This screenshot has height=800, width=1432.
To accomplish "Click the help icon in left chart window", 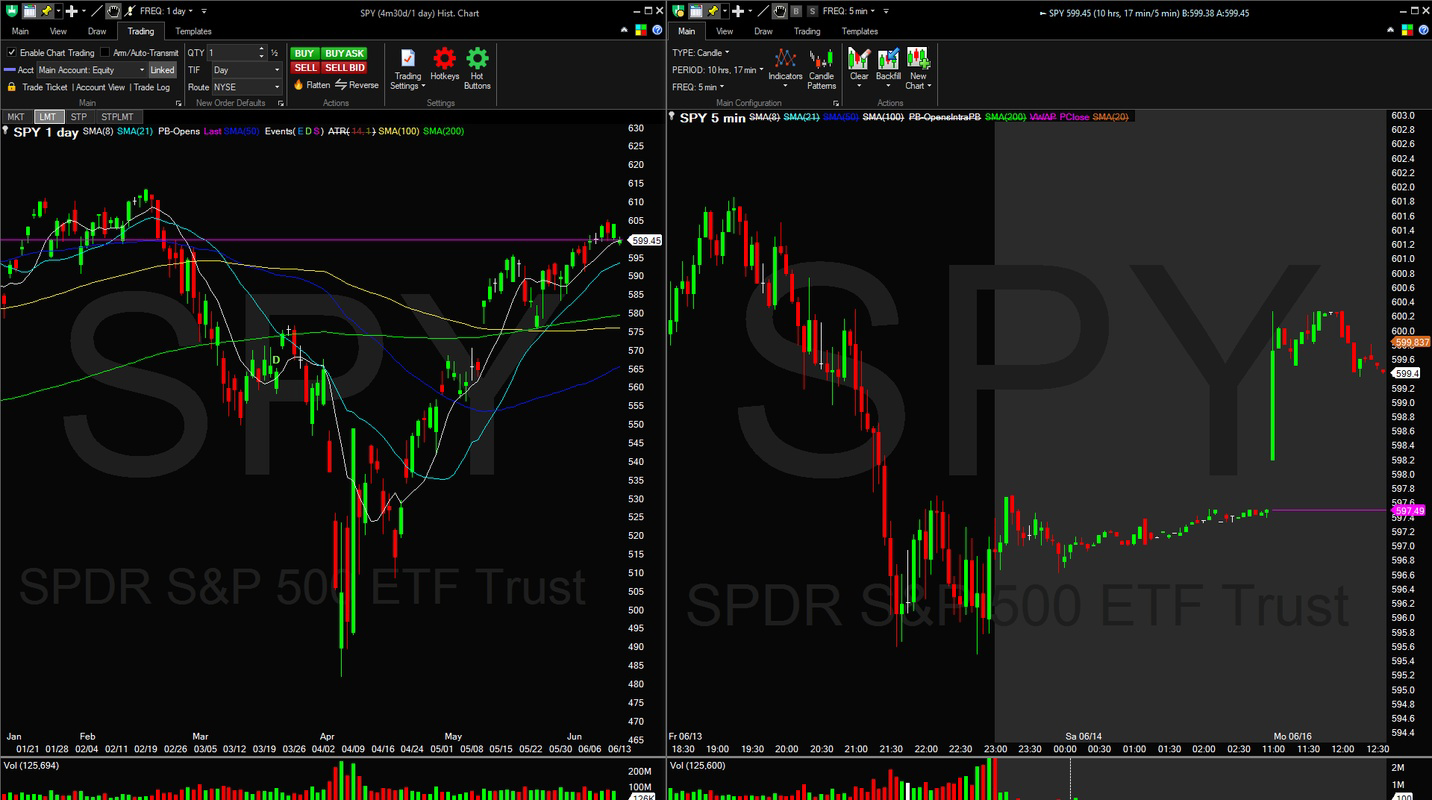I will pyautogui.click(x=659, y=31).
